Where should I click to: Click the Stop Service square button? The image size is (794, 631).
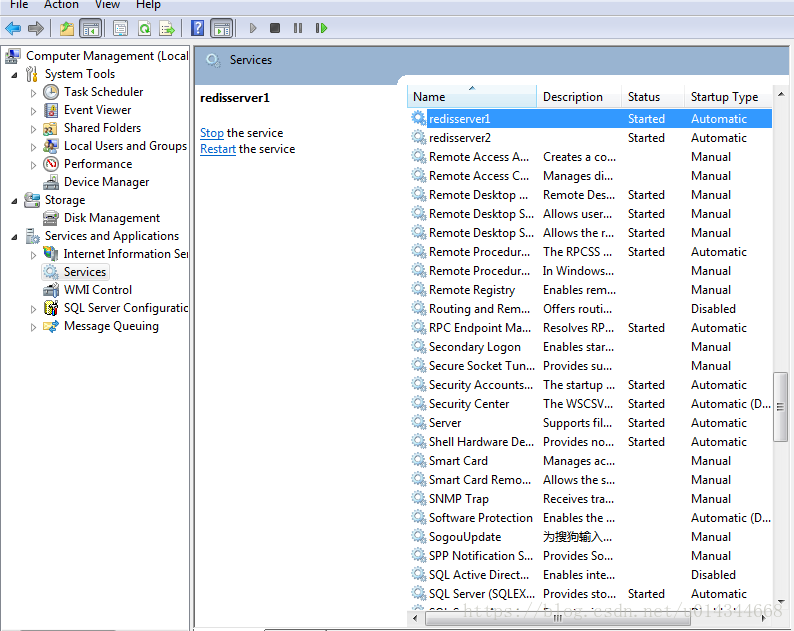275,28
